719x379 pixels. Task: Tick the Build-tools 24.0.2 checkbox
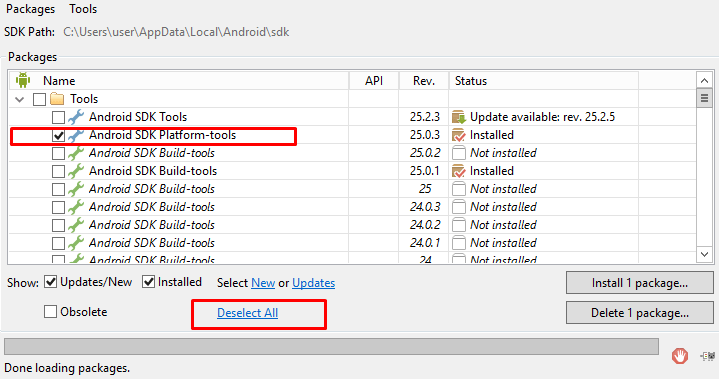tap(58, 225)
